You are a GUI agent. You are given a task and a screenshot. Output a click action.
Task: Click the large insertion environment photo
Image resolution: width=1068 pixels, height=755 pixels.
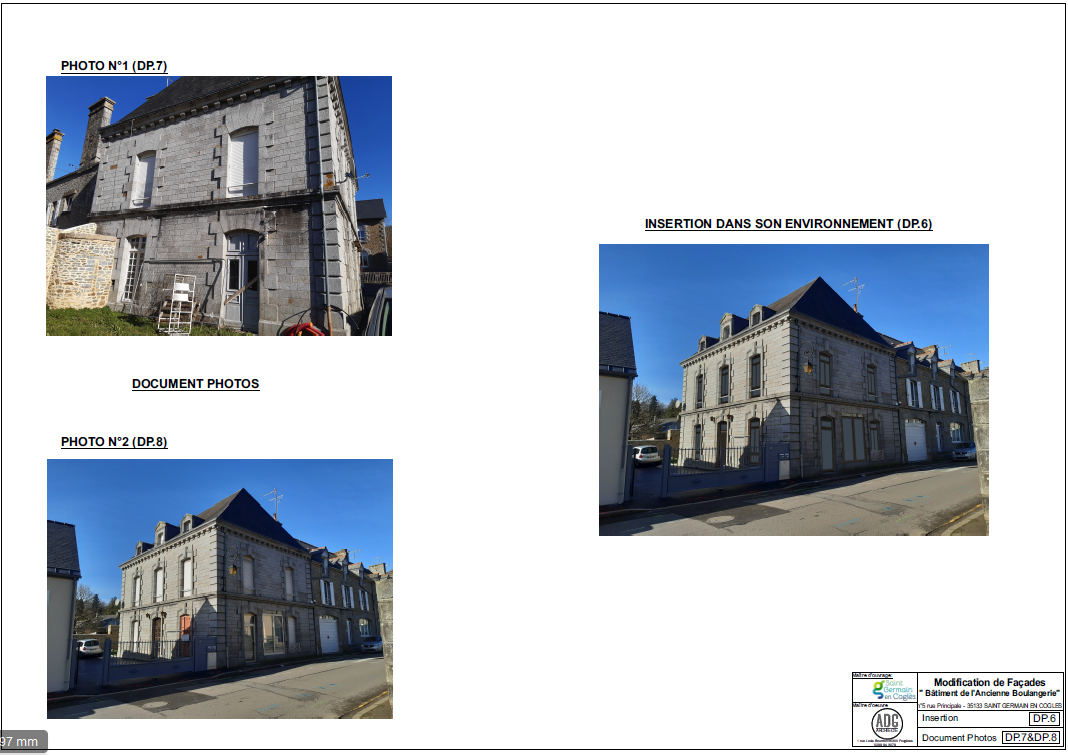coord(794,390)
